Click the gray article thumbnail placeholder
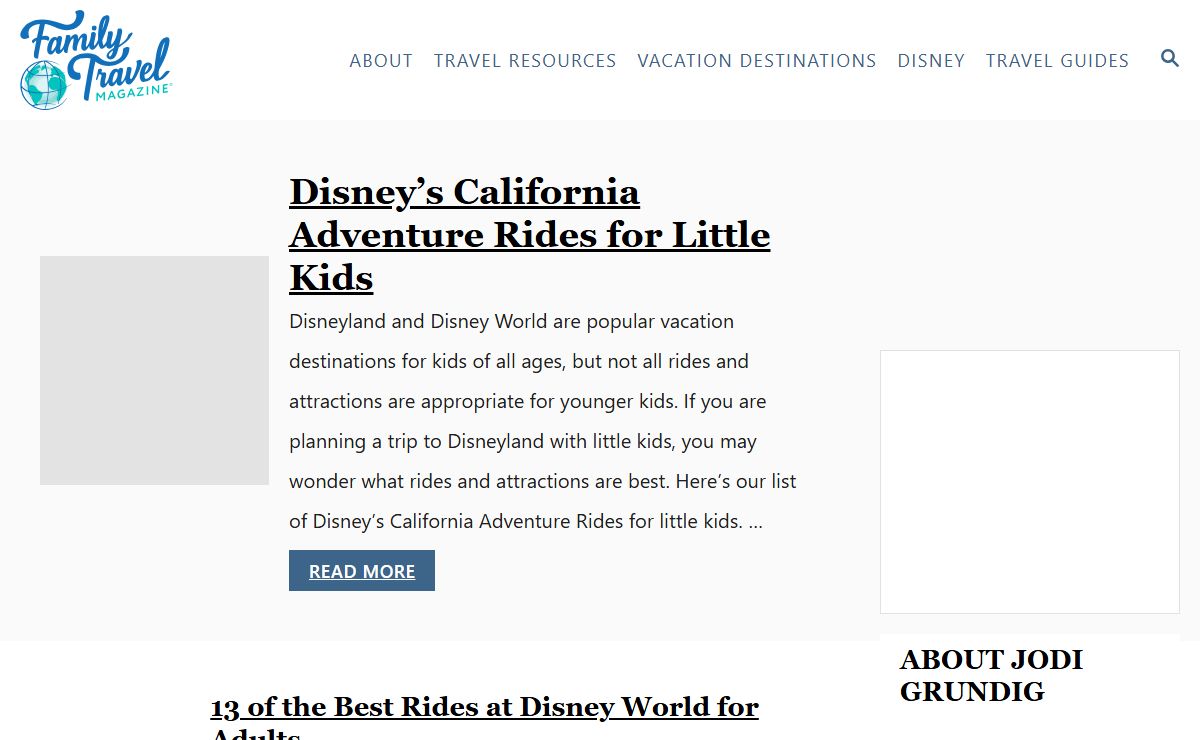The height and width of the screenshot is (740, 1200). 154,370
